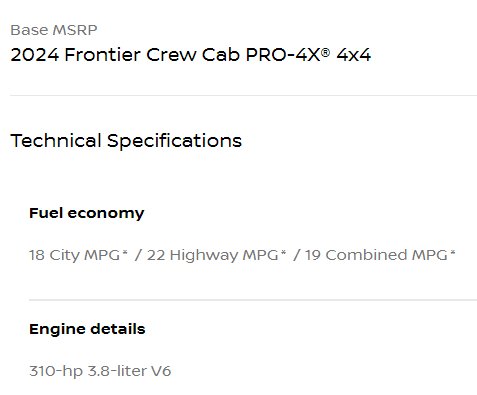Screen dimensions: 477x395
Task: Click the Base MSRP label
Action: point(54,30)
